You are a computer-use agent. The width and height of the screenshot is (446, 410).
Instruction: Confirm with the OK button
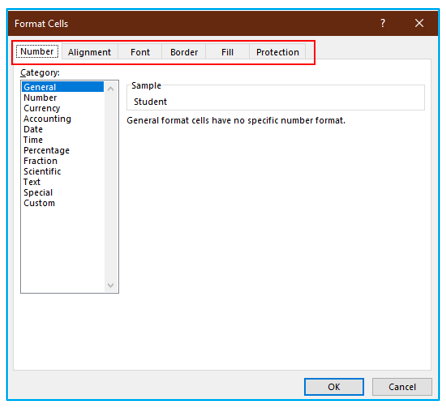click(334, 387)
